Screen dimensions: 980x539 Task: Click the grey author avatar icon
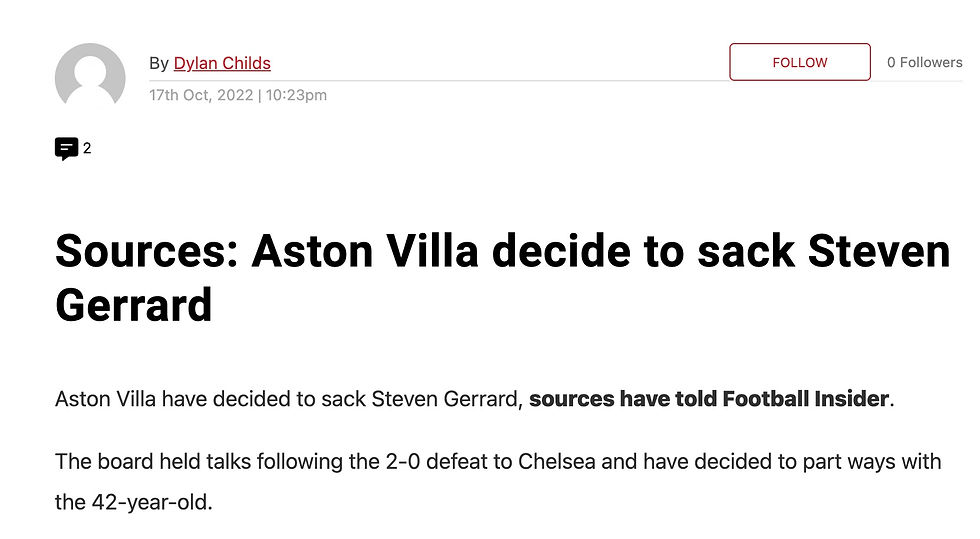pyautogui.click(x=90, y=78)
